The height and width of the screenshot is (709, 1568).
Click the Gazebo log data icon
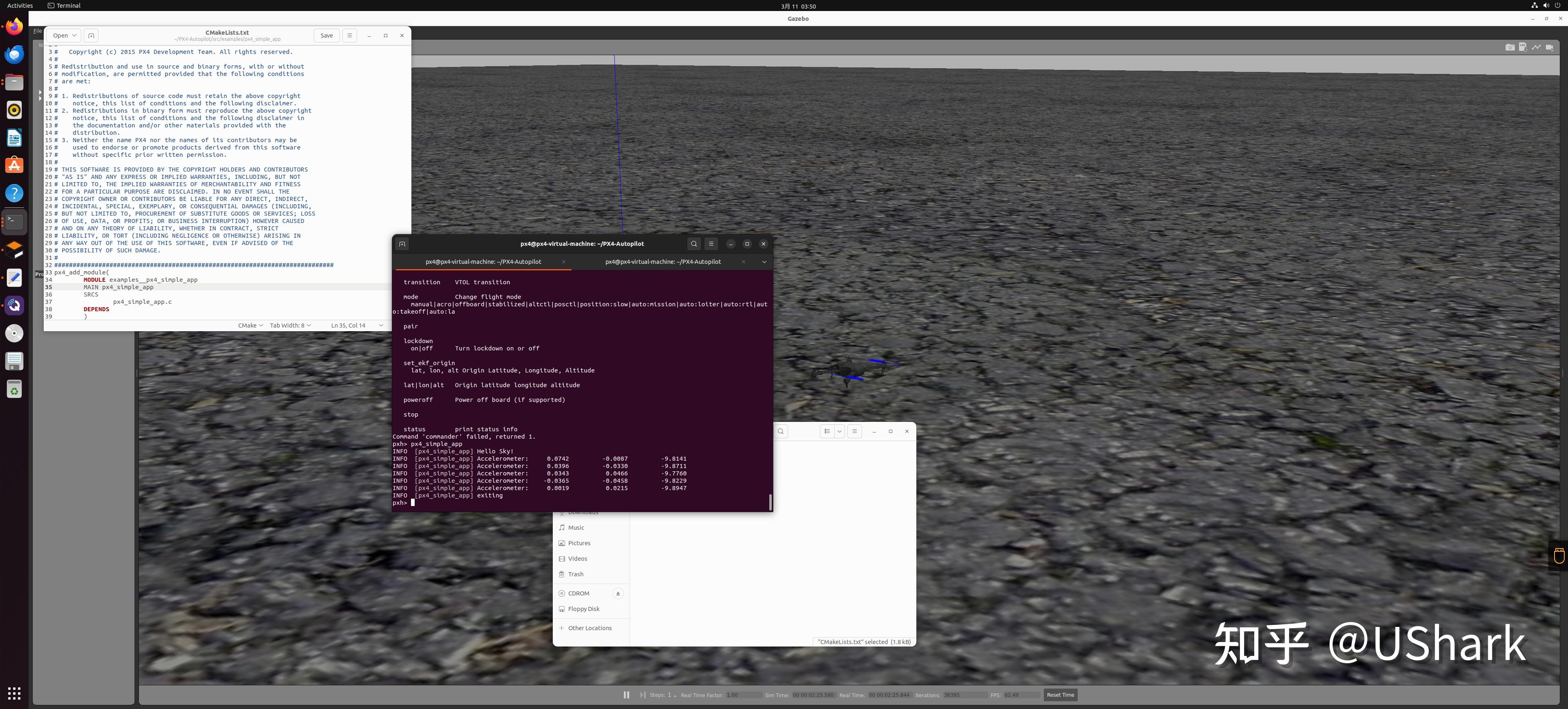pos(1522,47)
